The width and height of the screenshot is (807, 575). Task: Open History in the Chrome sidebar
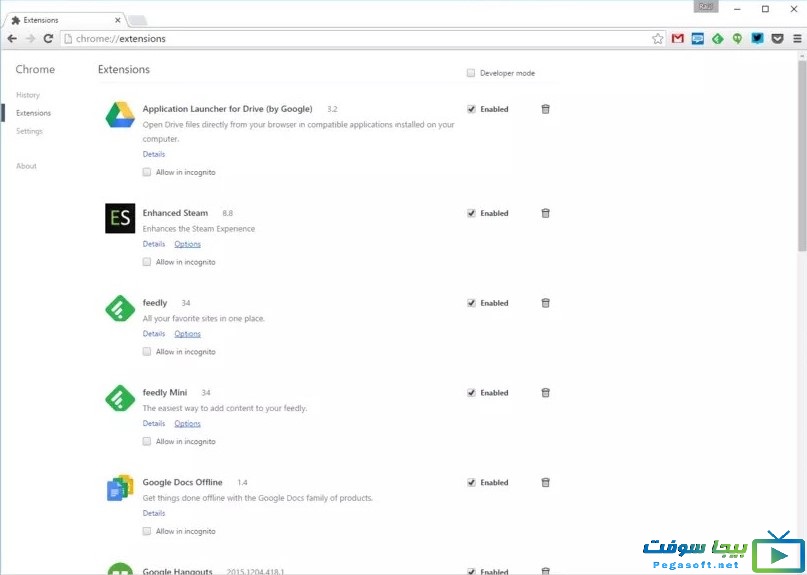pyautogui.click(x=28, y=95)
